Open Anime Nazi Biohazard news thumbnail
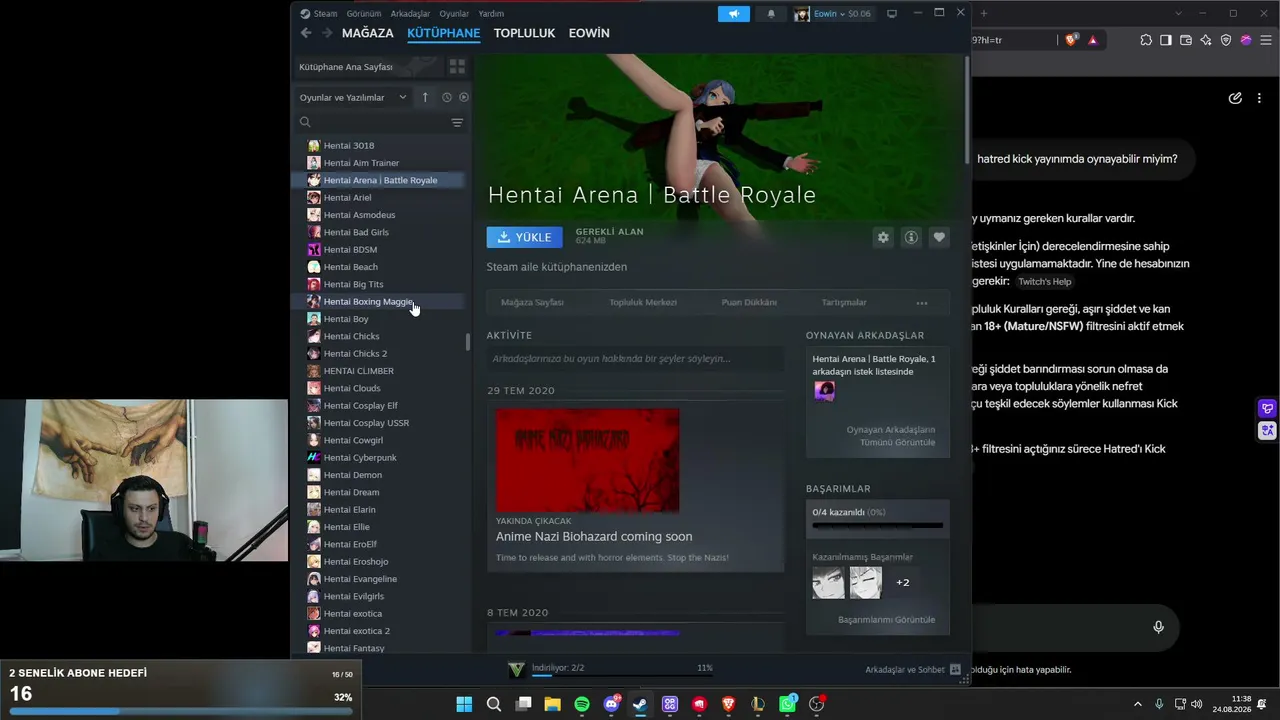This screenshot has width=1280, height=720. [x=587, y=460]
